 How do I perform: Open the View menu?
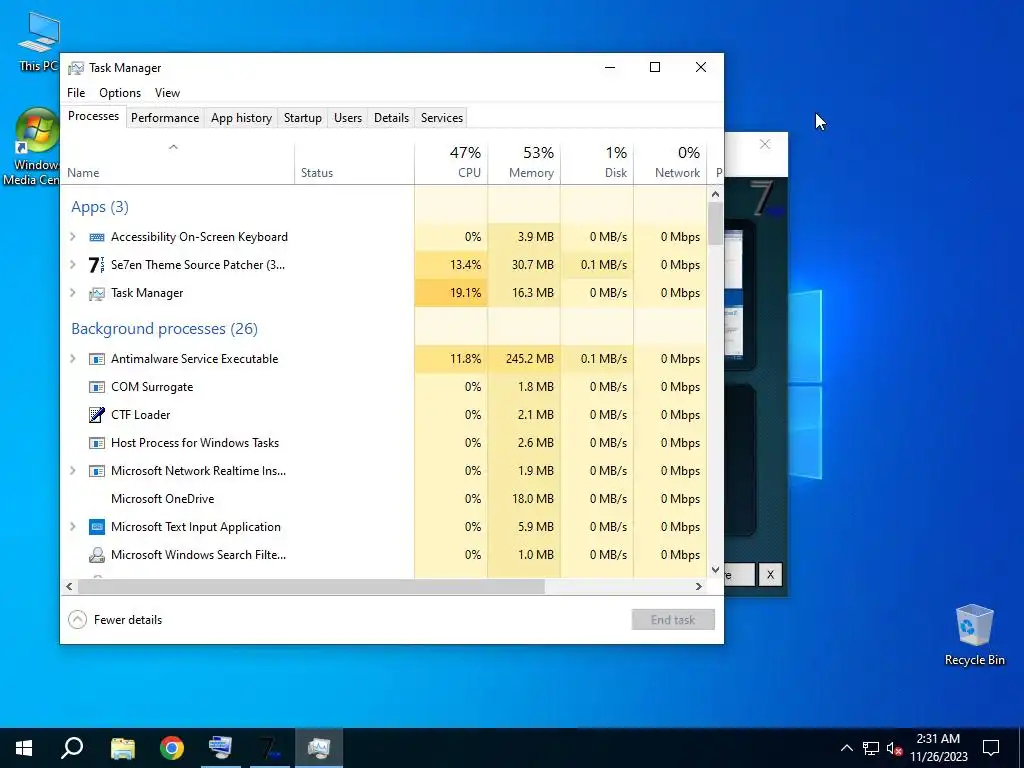point(167,93)
